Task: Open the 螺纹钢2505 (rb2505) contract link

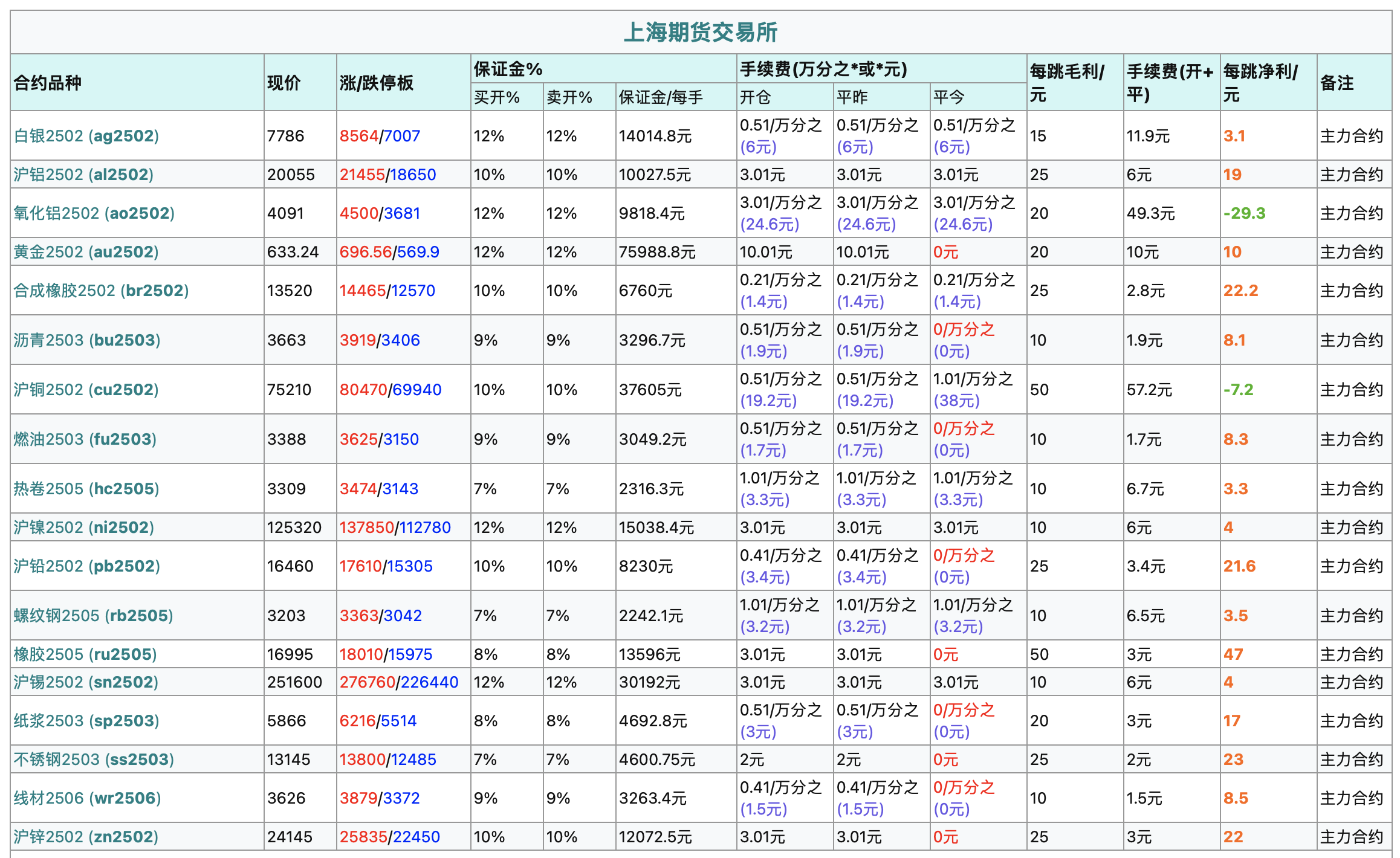Action: pyautogui.click(x=93, y=616)
